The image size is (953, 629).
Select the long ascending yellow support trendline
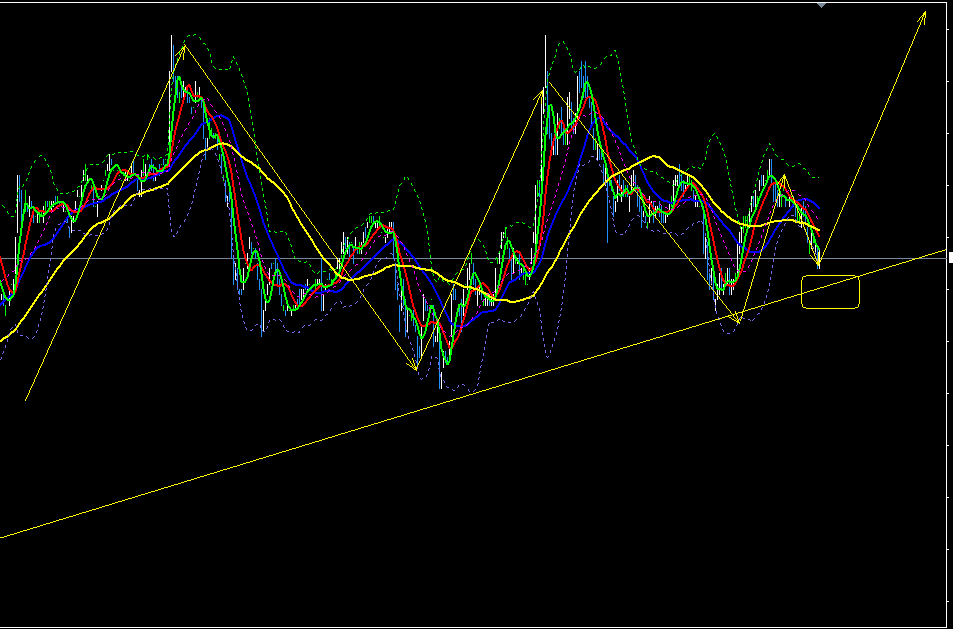(x=474, y=393)
